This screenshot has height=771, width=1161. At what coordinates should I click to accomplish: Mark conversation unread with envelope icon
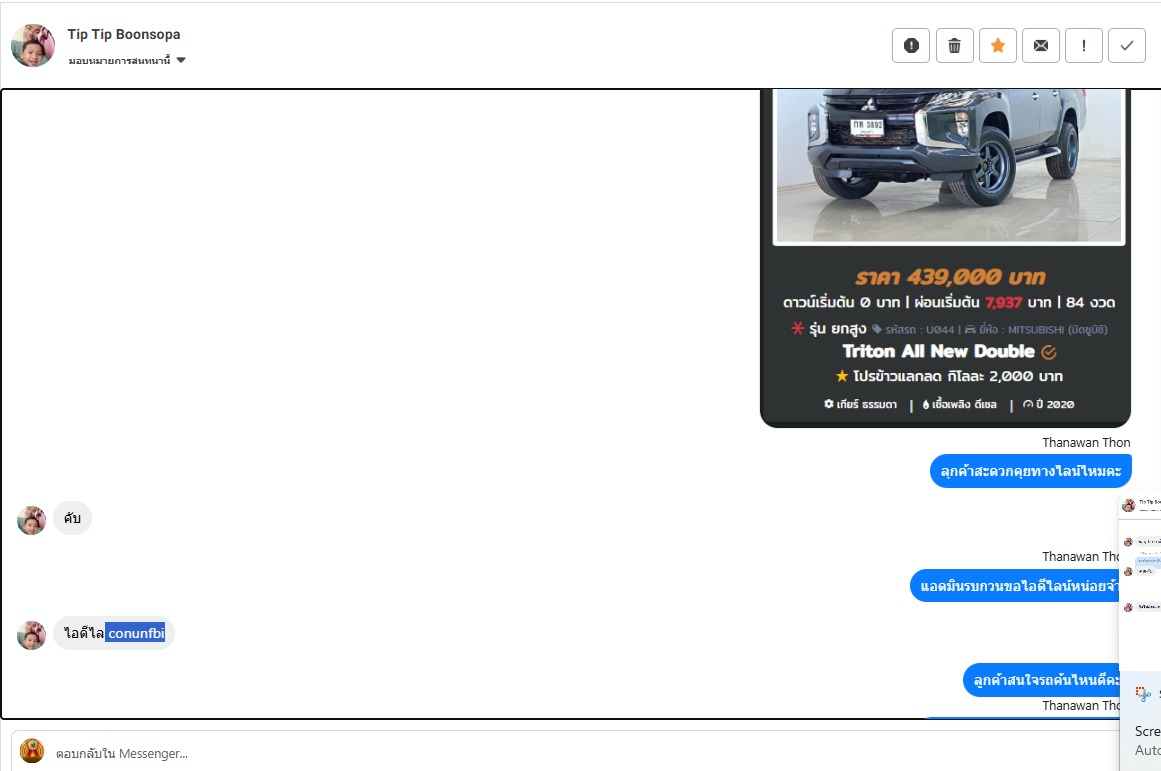1040,46
